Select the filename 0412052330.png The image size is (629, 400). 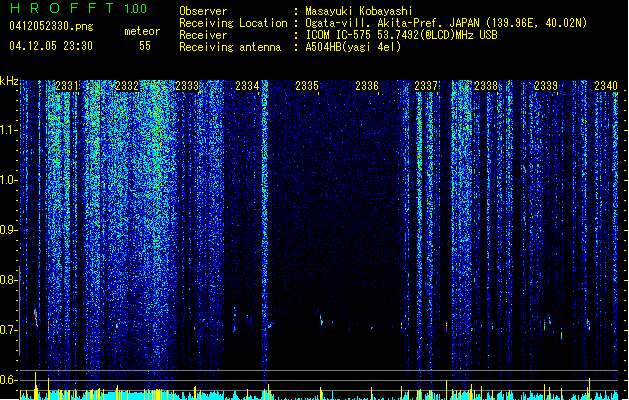51,26
